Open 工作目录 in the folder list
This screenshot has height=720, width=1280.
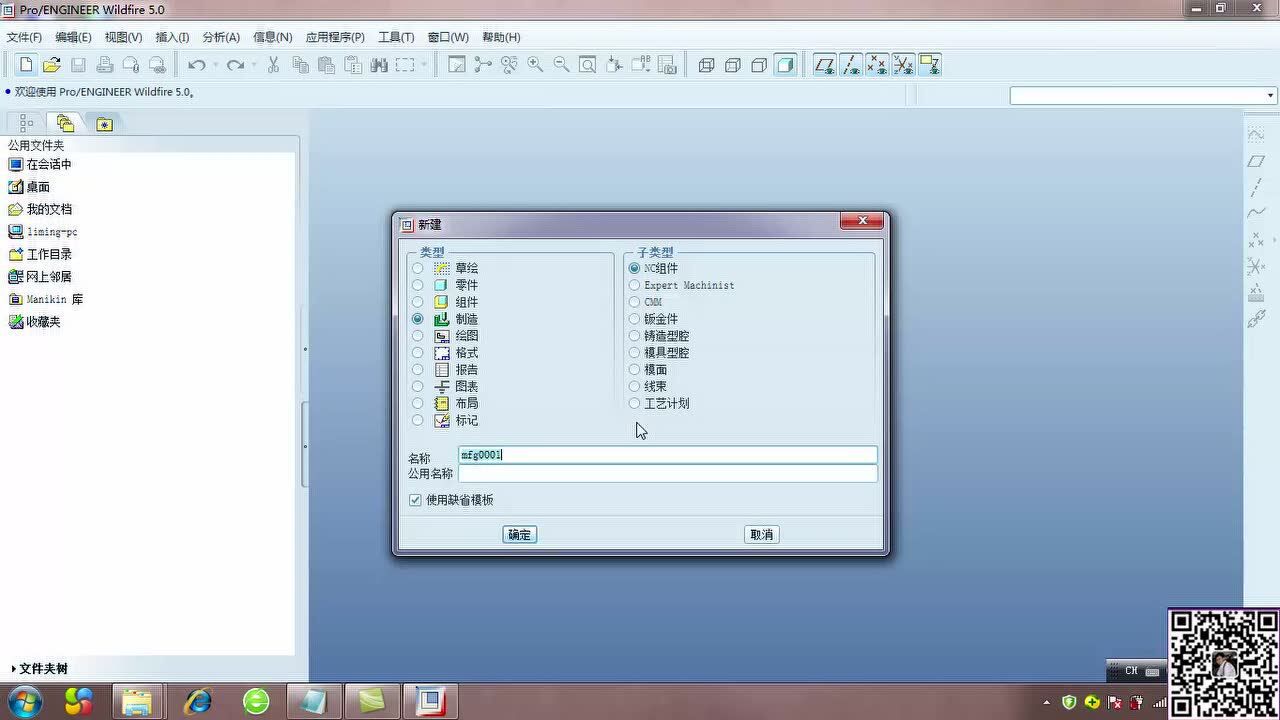[x=48, y=254]
